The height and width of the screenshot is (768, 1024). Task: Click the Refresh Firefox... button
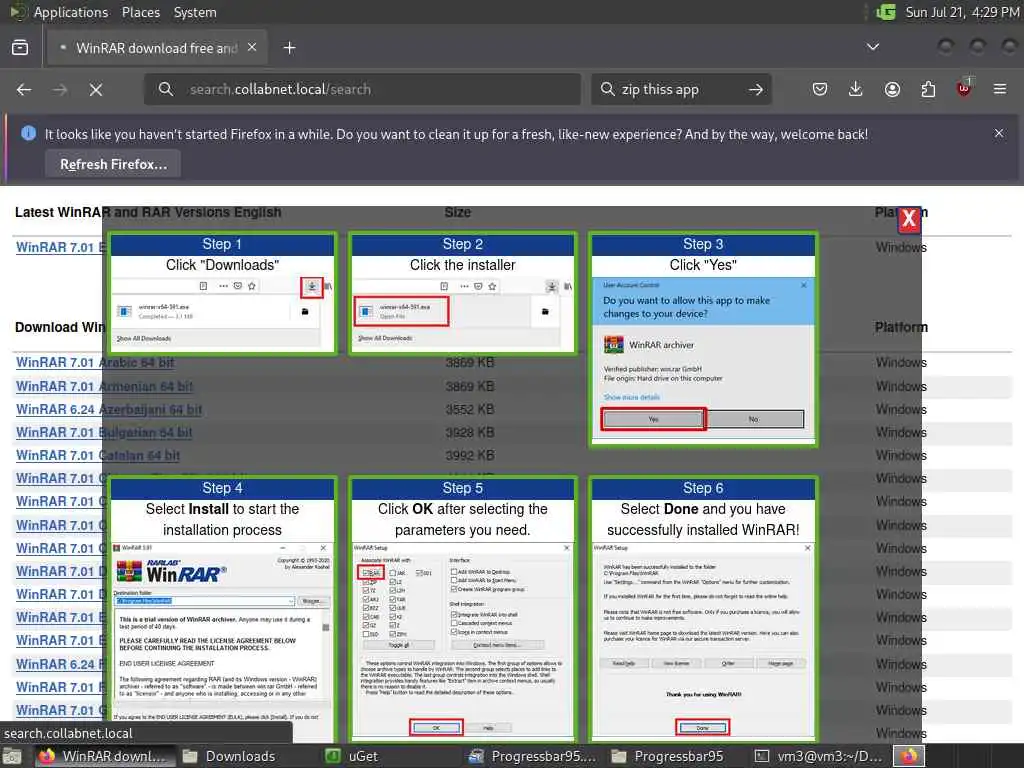pos(113,164)
